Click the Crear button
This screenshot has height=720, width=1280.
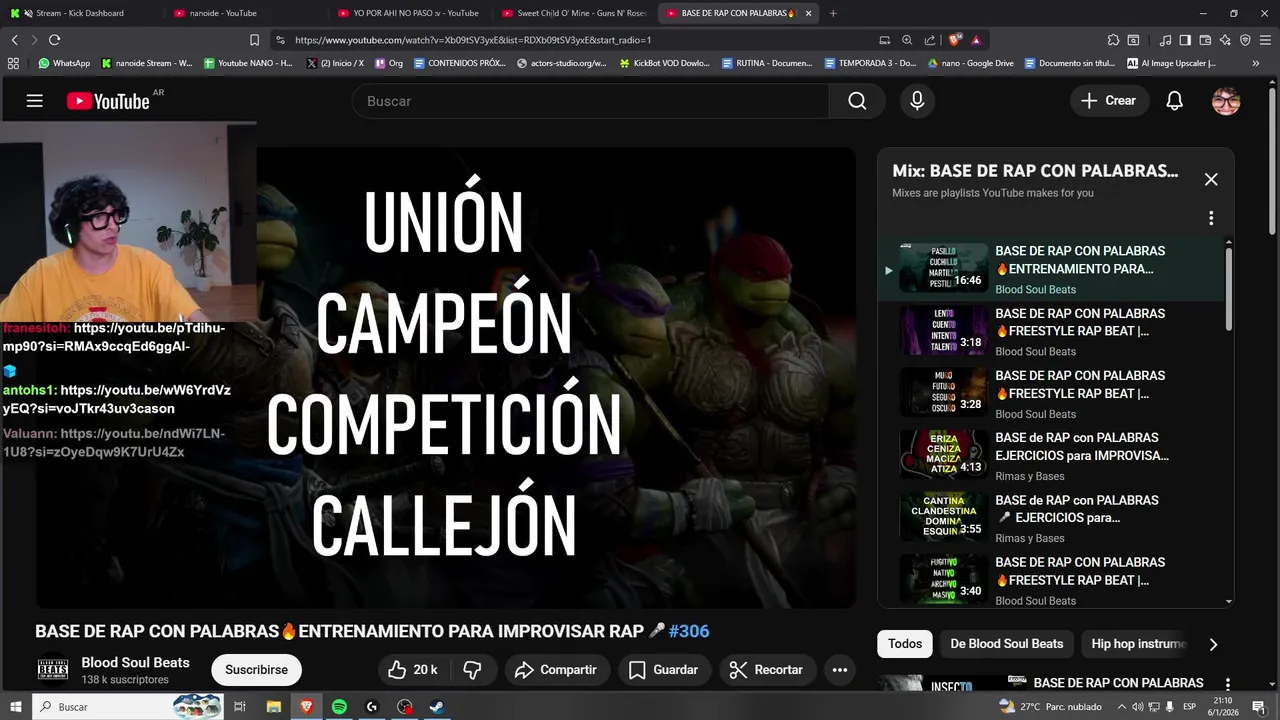point(1108,101)
